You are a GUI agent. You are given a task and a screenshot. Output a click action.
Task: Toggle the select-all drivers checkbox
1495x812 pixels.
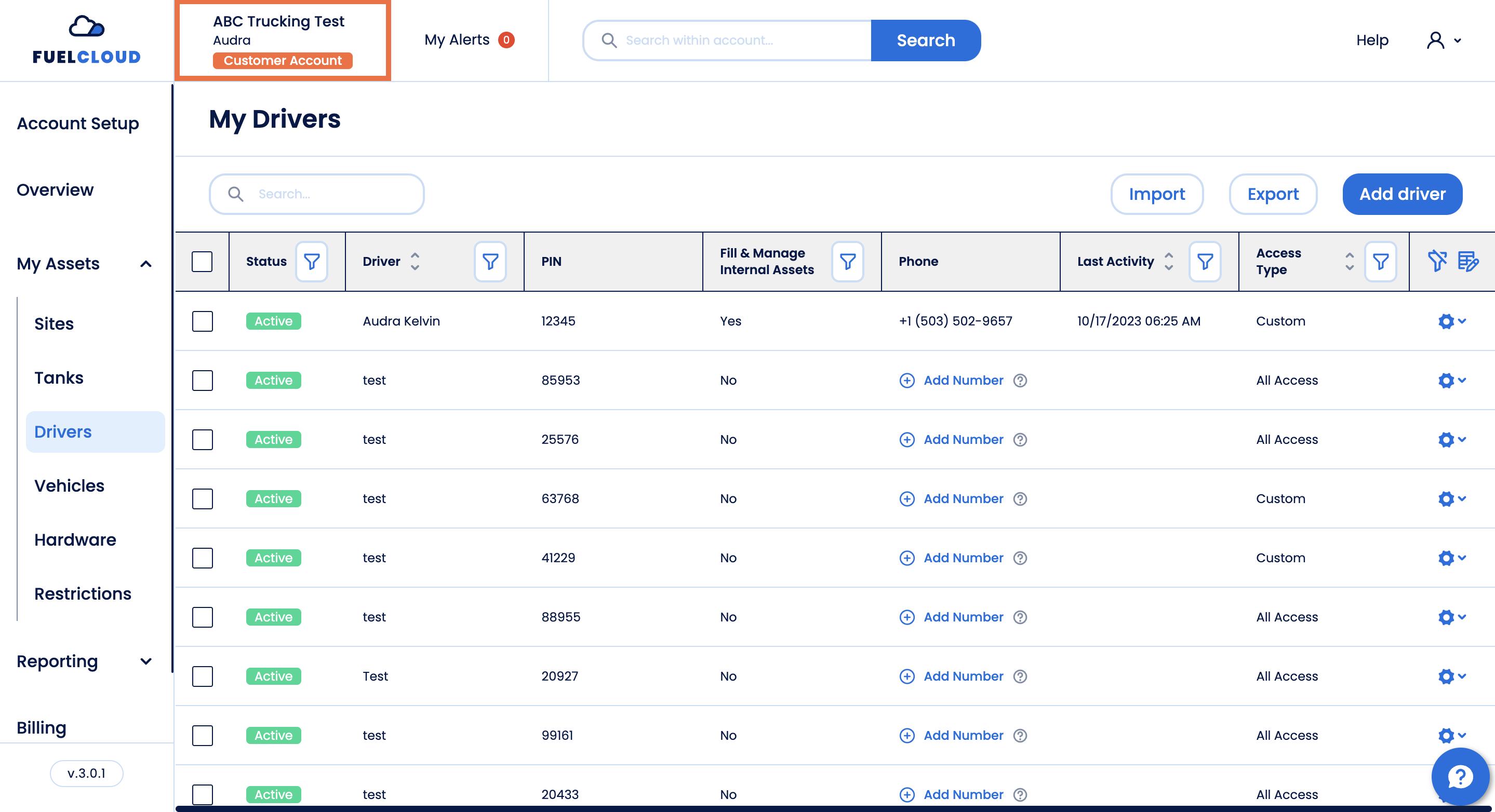point(202,262)
